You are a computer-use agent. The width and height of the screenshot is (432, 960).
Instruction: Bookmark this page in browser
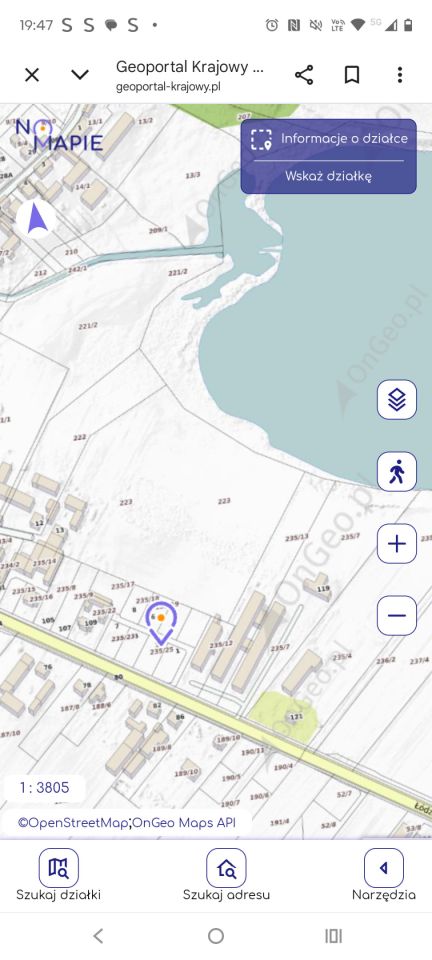click(x=351, y=75)
